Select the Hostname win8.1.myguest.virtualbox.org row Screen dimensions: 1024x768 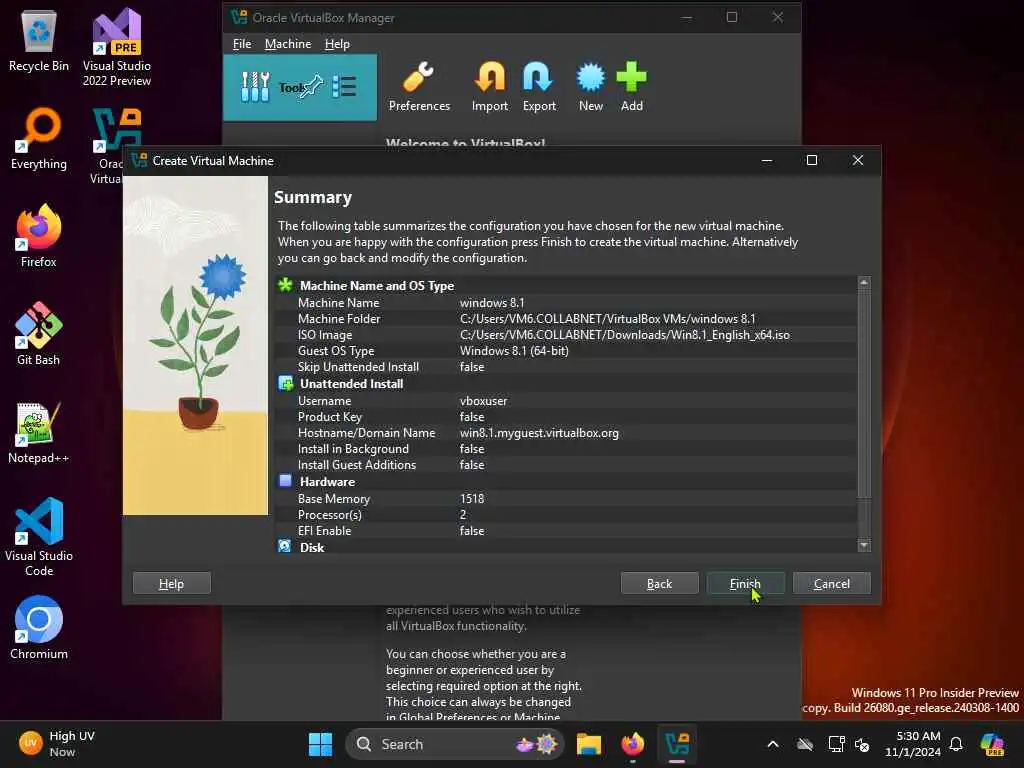pos(566,432)
